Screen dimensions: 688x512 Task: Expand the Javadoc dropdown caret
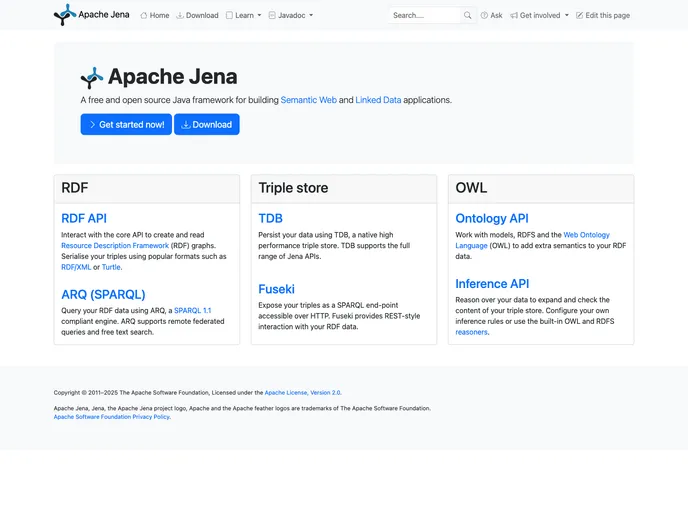click(311, 15)
